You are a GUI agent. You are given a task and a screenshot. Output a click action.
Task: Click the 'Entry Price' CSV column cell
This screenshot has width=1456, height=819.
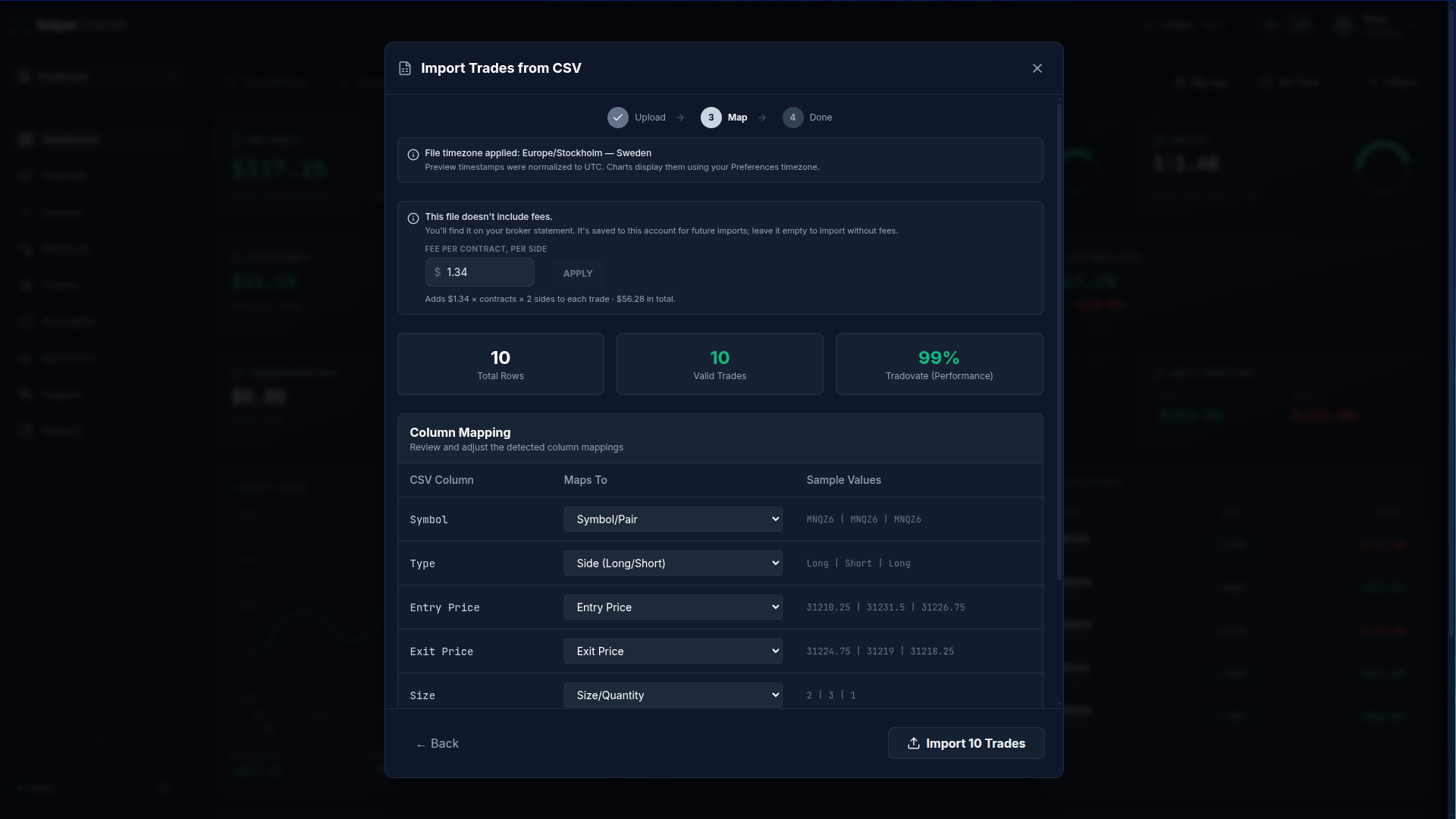[444, 607]
